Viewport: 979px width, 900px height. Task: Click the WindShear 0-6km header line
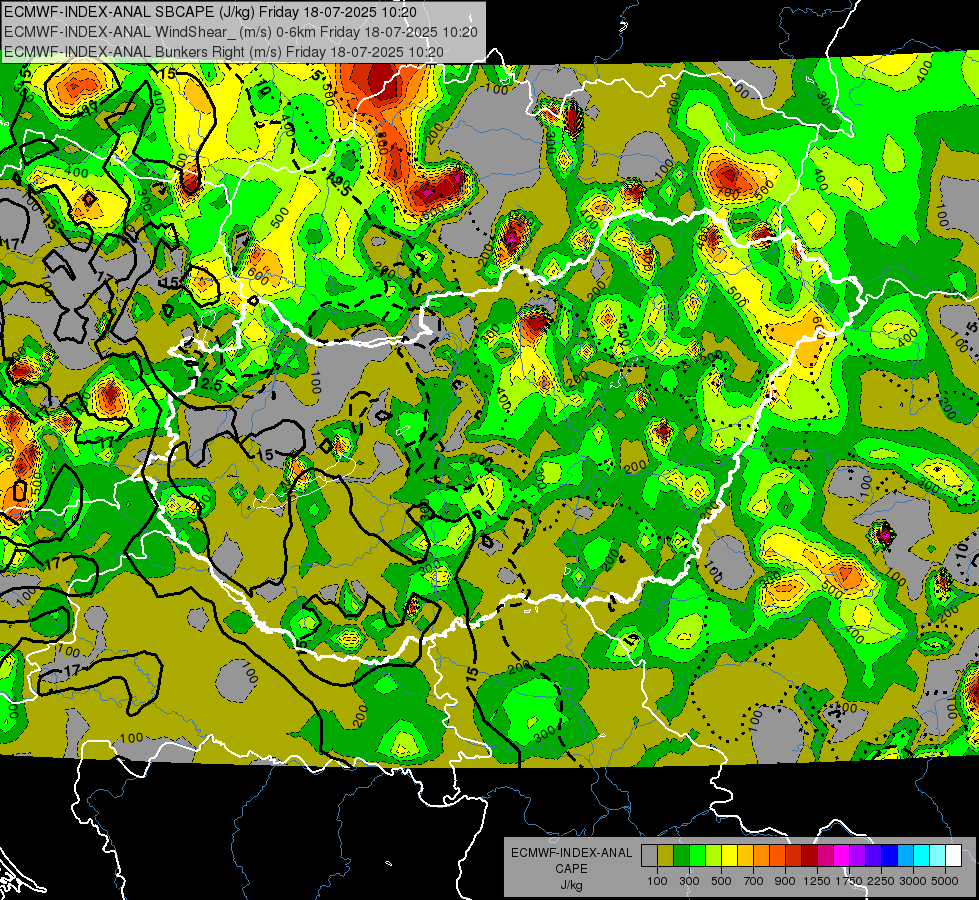click(241, 32)
